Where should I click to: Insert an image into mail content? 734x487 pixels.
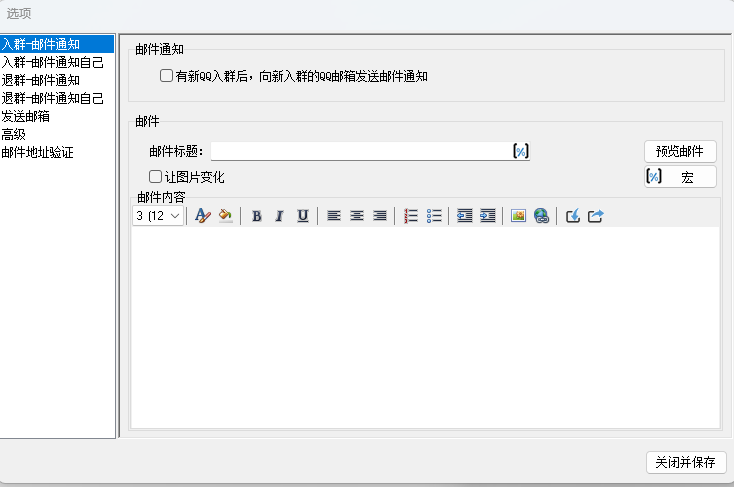click(518, 216)
